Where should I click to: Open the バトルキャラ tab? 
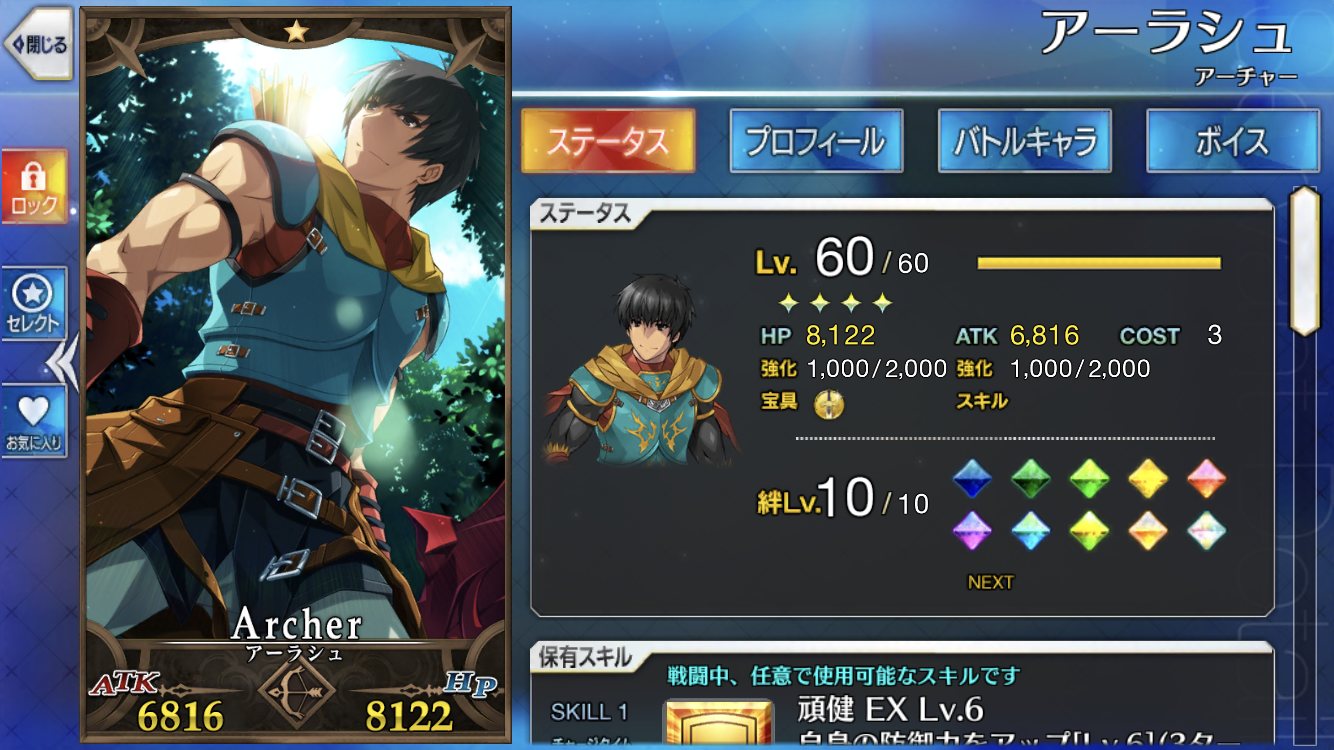(1024, 141)
